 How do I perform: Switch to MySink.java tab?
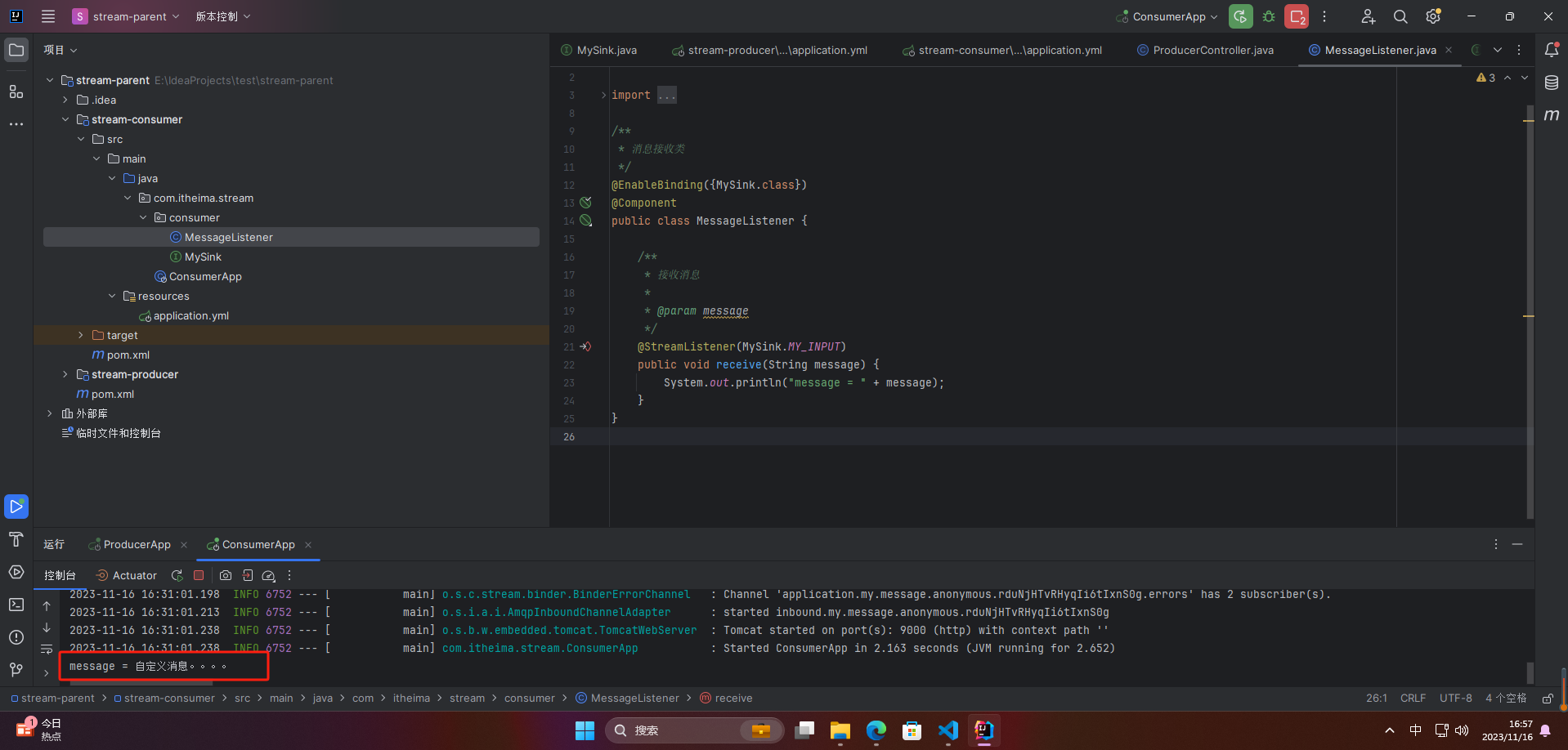pyautogui.click(x=599, y=50)
